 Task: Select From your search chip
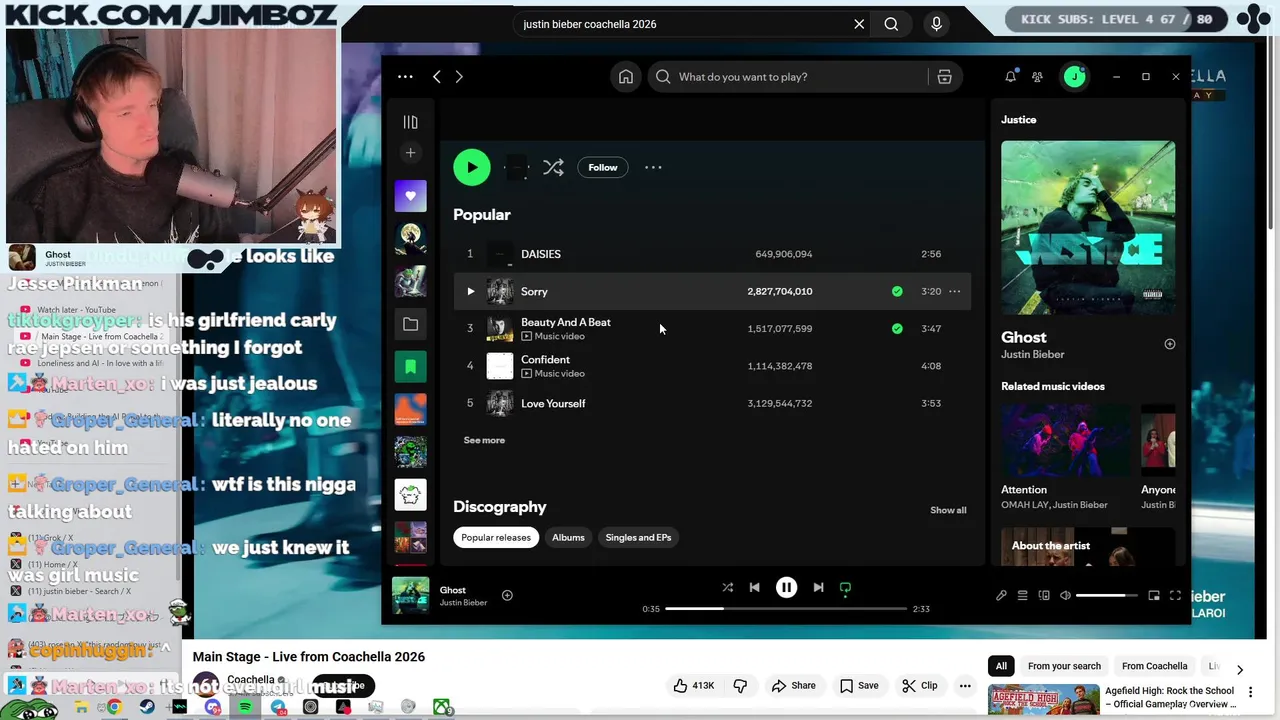(1064, 666)
